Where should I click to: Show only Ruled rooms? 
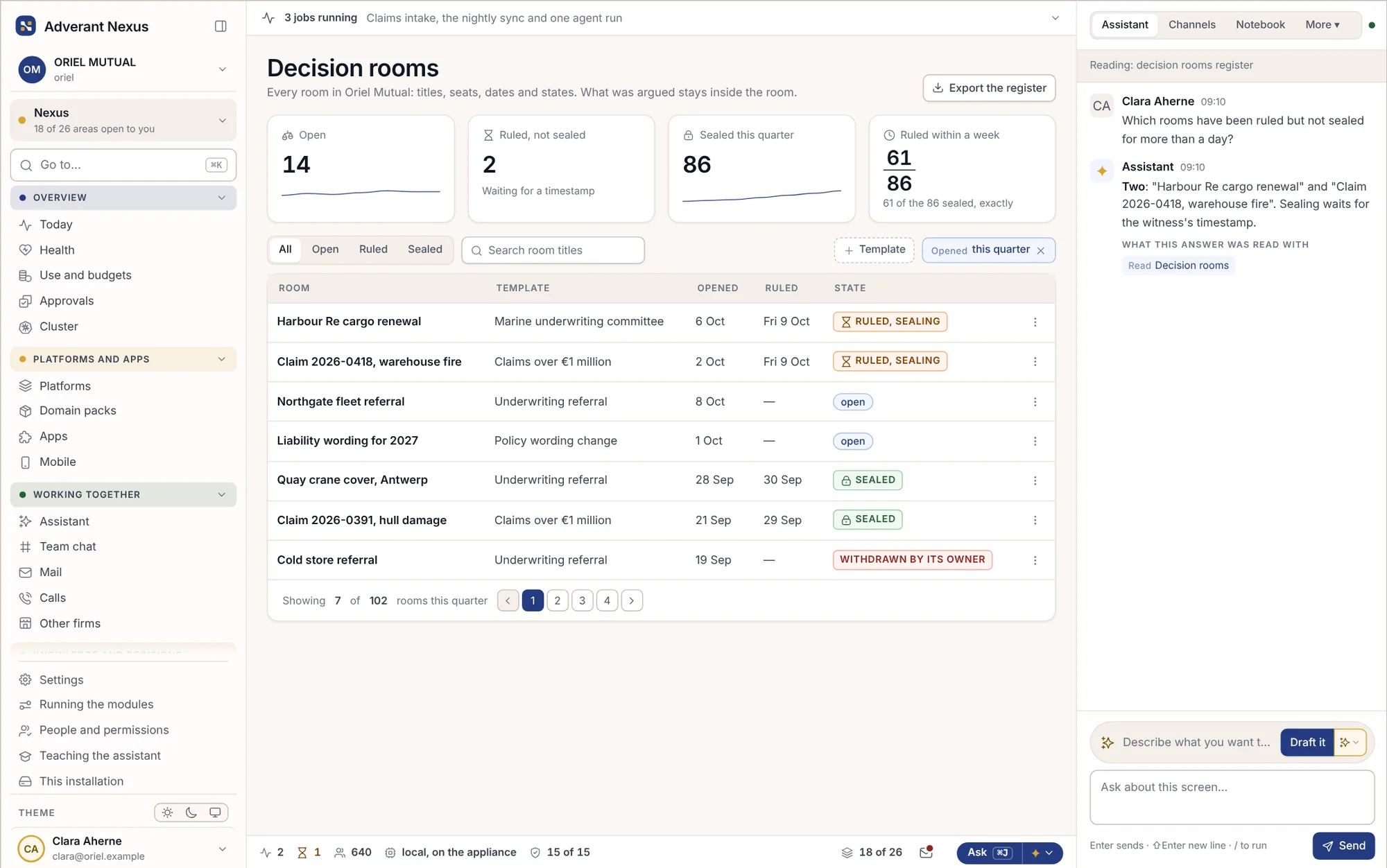click(373, 250)
